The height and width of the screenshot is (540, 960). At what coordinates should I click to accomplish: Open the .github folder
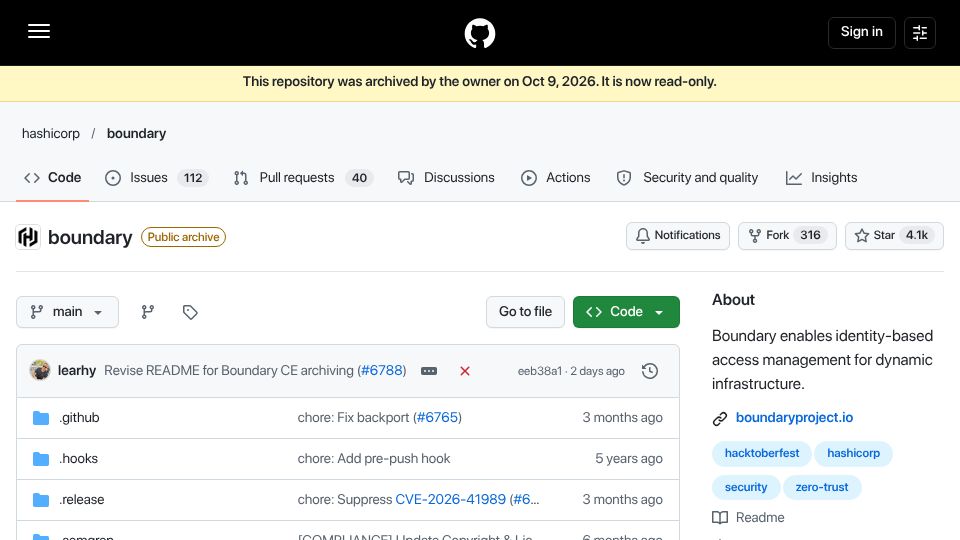79,418
